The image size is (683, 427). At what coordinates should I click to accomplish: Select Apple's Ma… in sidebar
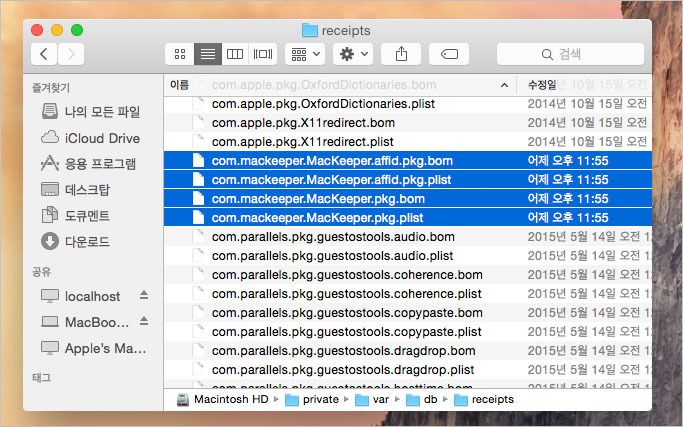pos(94,348)
